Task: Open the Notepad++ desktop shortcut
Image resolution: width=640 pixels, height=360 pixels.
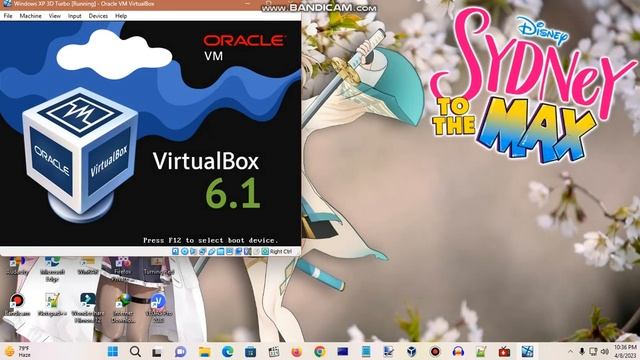Action: tap(52, 305)
